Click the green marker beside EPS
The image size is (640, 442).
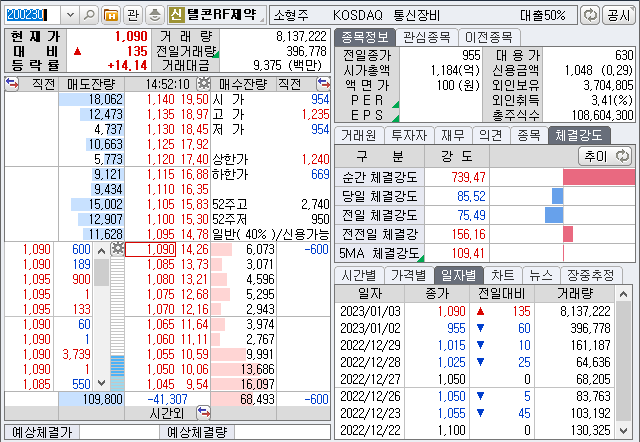pyautogui.click(x=396, y=119)
